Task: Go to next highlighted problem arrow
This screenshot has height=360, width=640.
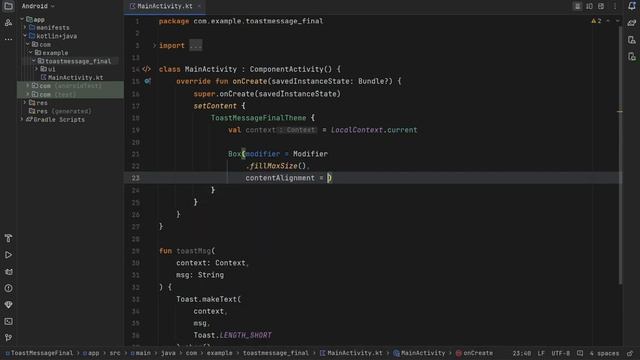Action: pos(617,21)
